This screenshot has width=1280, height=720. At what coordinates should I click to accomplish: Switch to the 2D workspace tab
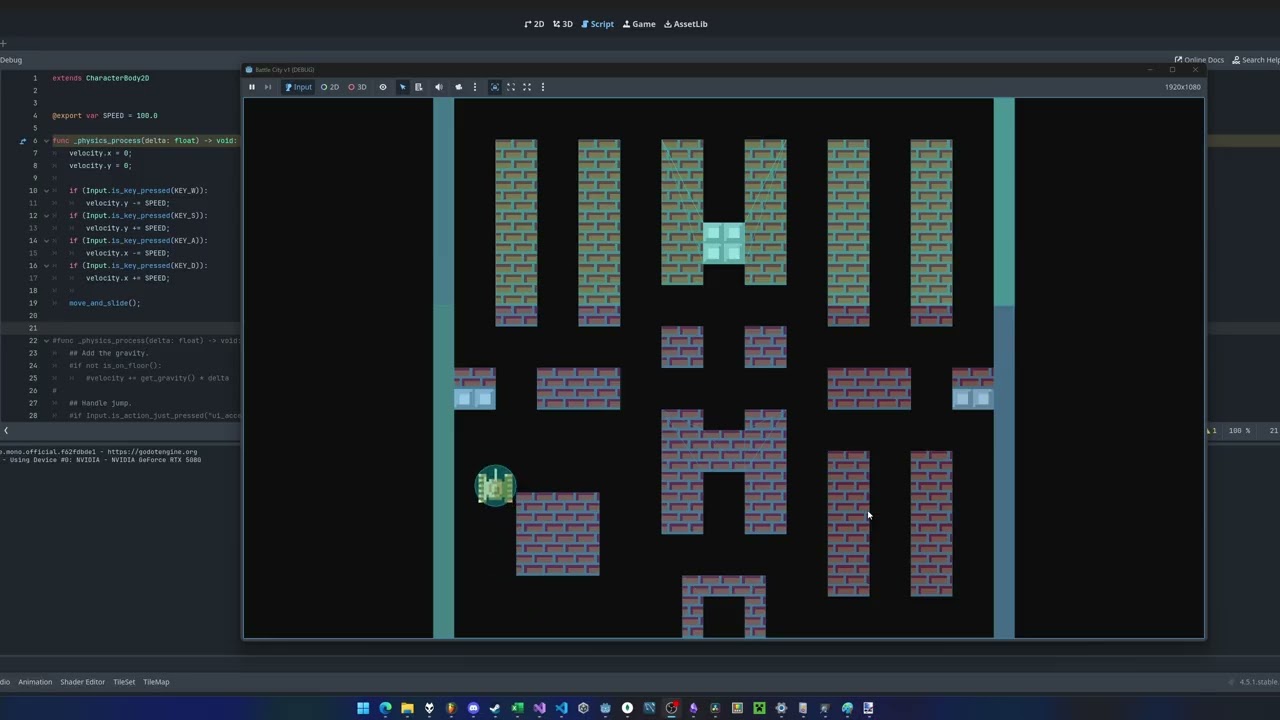tap(535, 24)
